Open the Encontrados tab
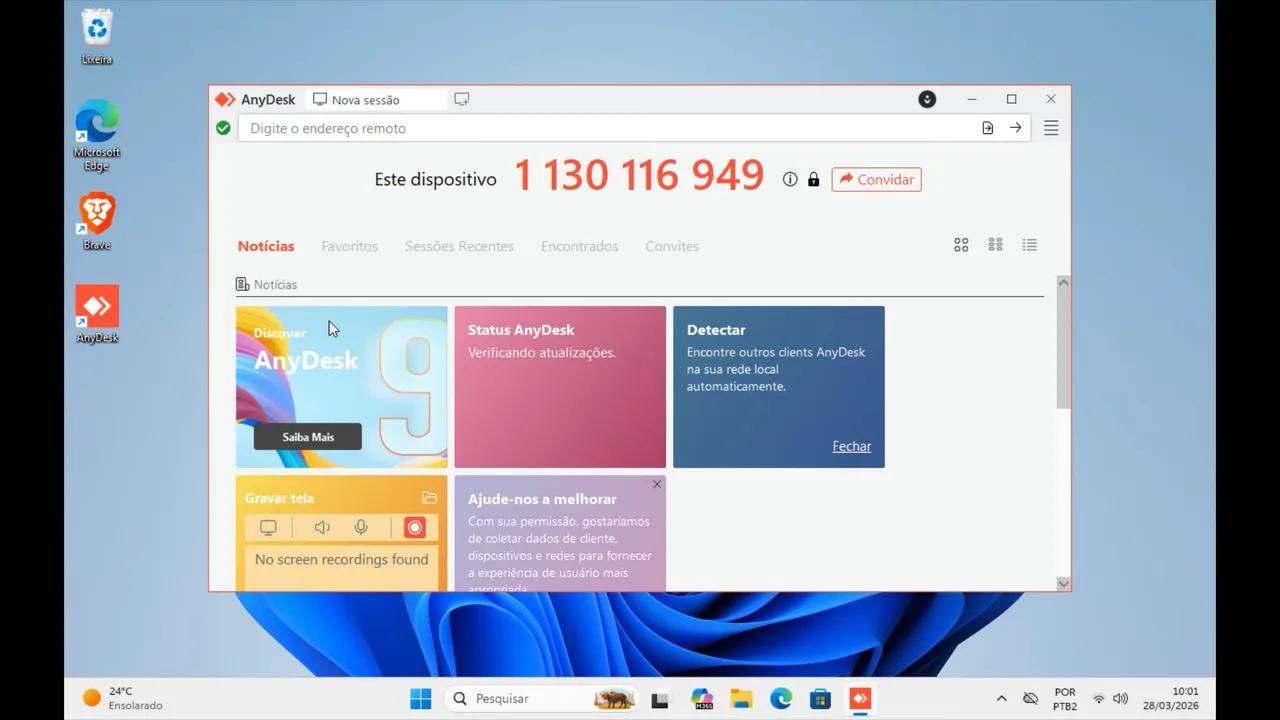The width and height of the screenshot is (1280, 720). tap(579, 246)
